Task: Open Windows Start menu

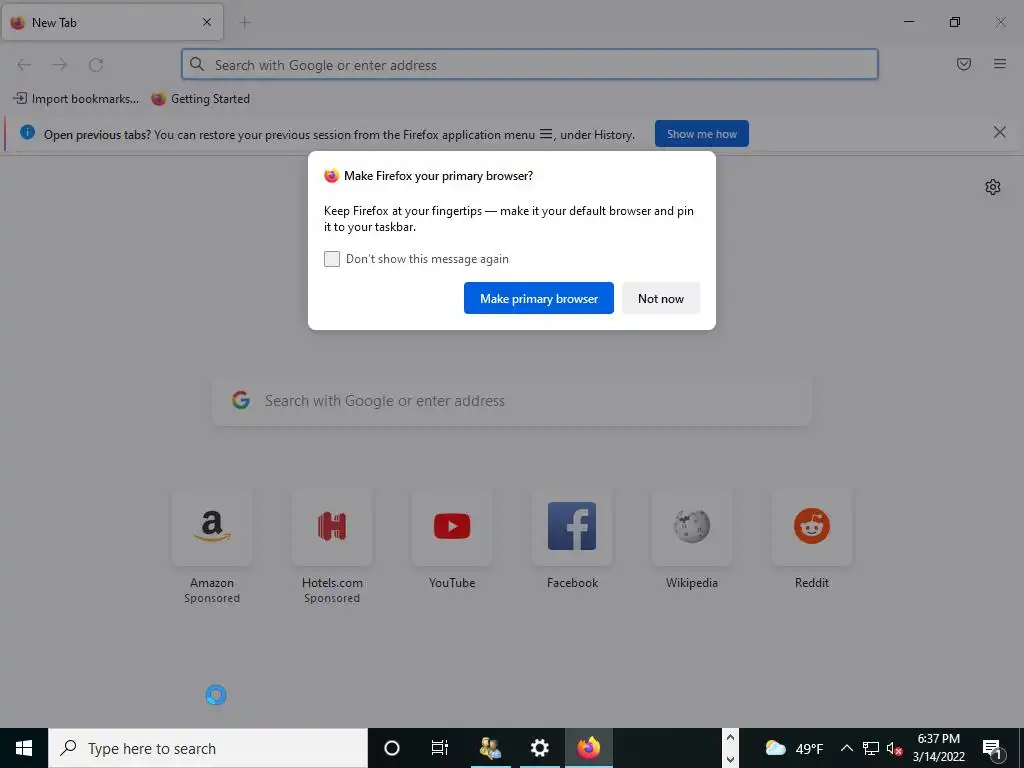Action: [x=24, y=748]
